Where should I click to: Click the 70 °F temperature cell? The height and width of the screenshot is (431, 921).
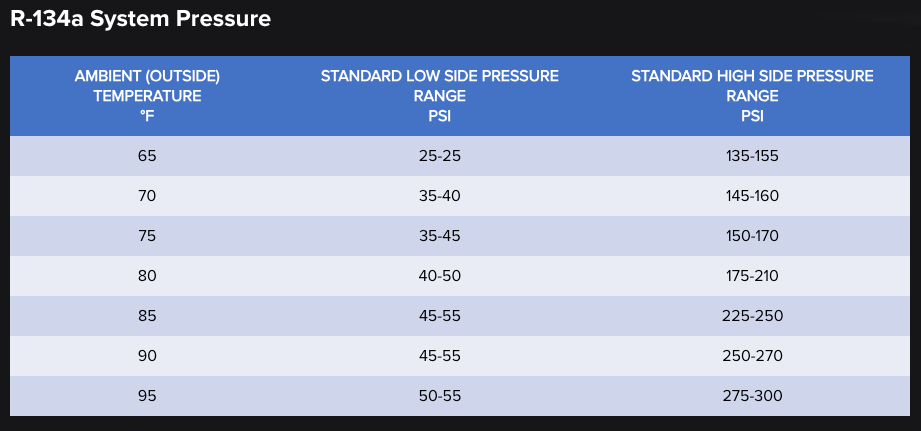(x=147, y=196)
